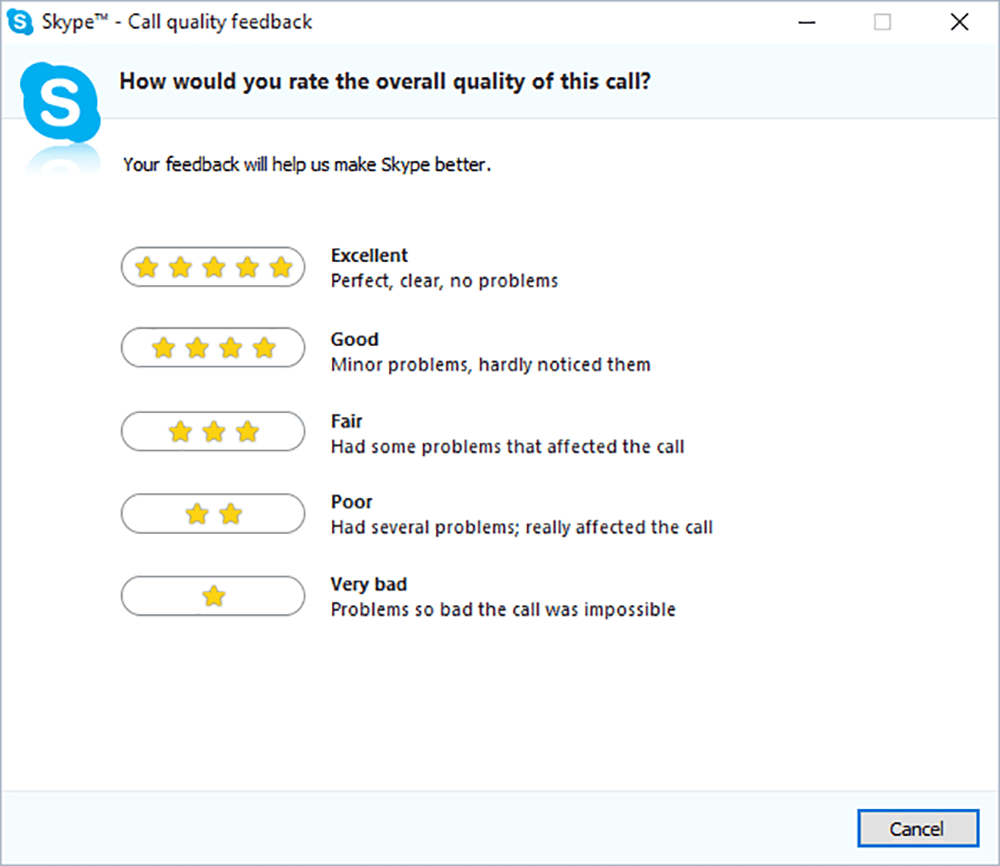Click the "Poor" rating label
This screenshot has height=866, width=1000.
(x=351, y=502)
